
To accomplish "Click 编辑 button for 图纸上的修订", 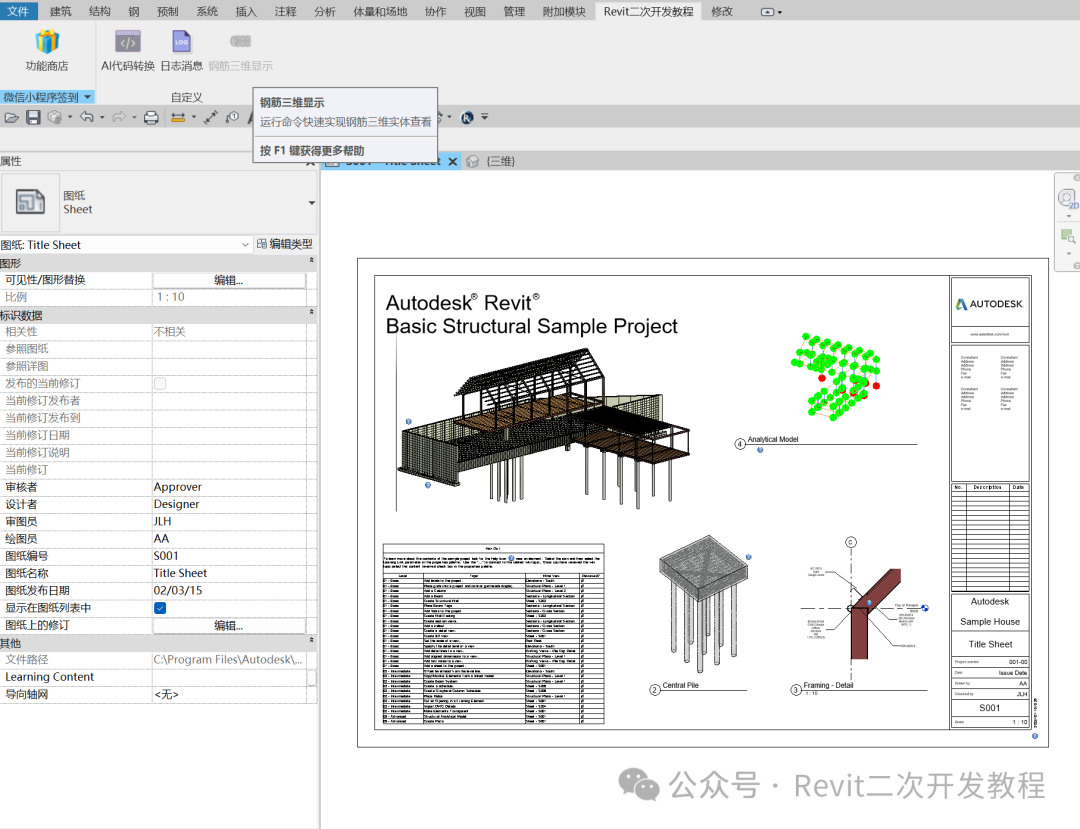I will (229, 626).
